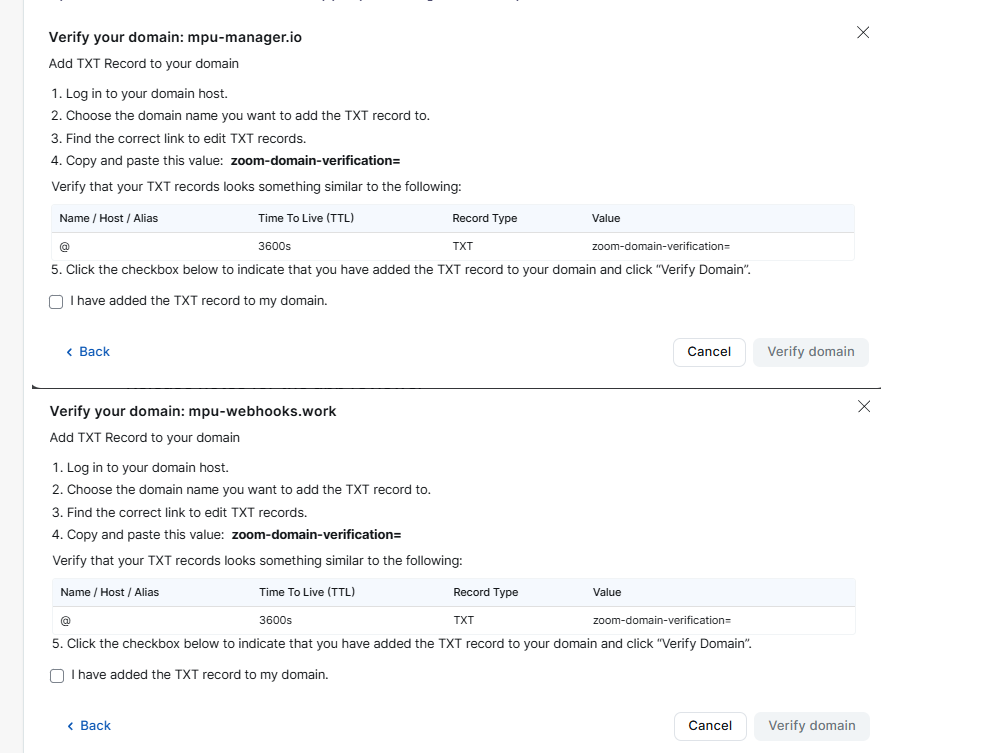The height and width of the screenshot is (753, 994).
Task: Click the bold verification value in mpu-webhooks.work step 4
Action: pyautogui.click(x=316, y=535)
